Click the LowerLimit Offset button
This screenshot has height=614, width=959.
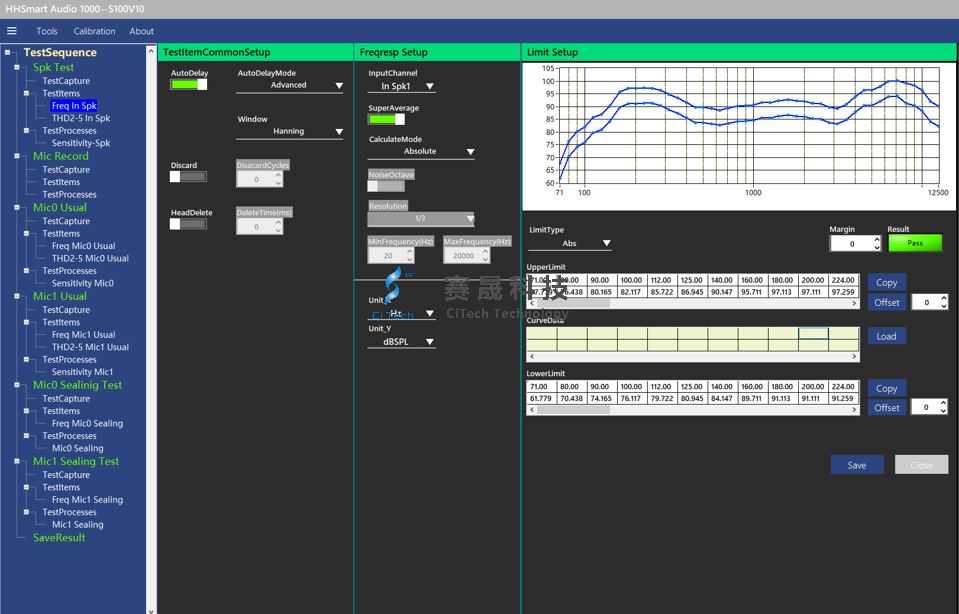(886, 408)
